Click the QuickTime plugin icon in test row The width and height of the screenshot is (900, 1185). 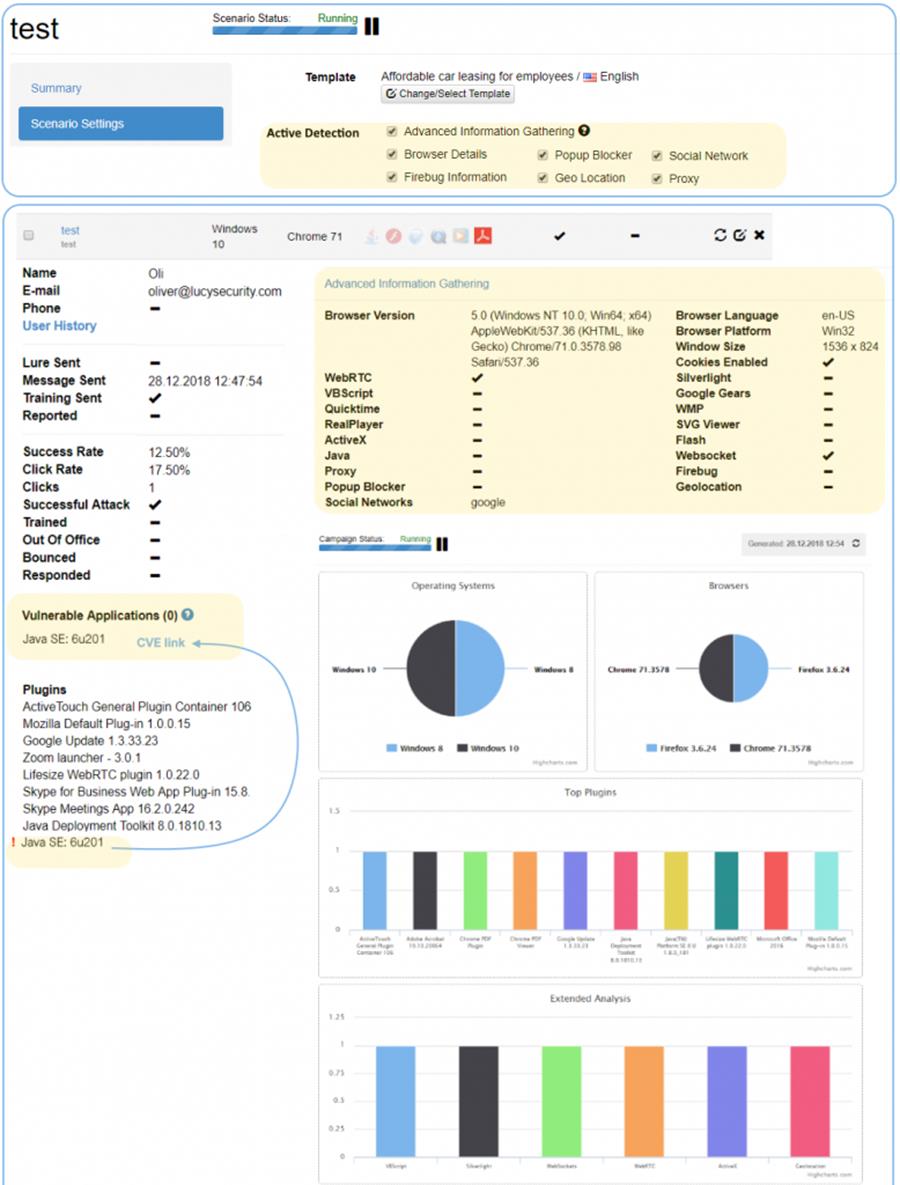pos(438,237)
